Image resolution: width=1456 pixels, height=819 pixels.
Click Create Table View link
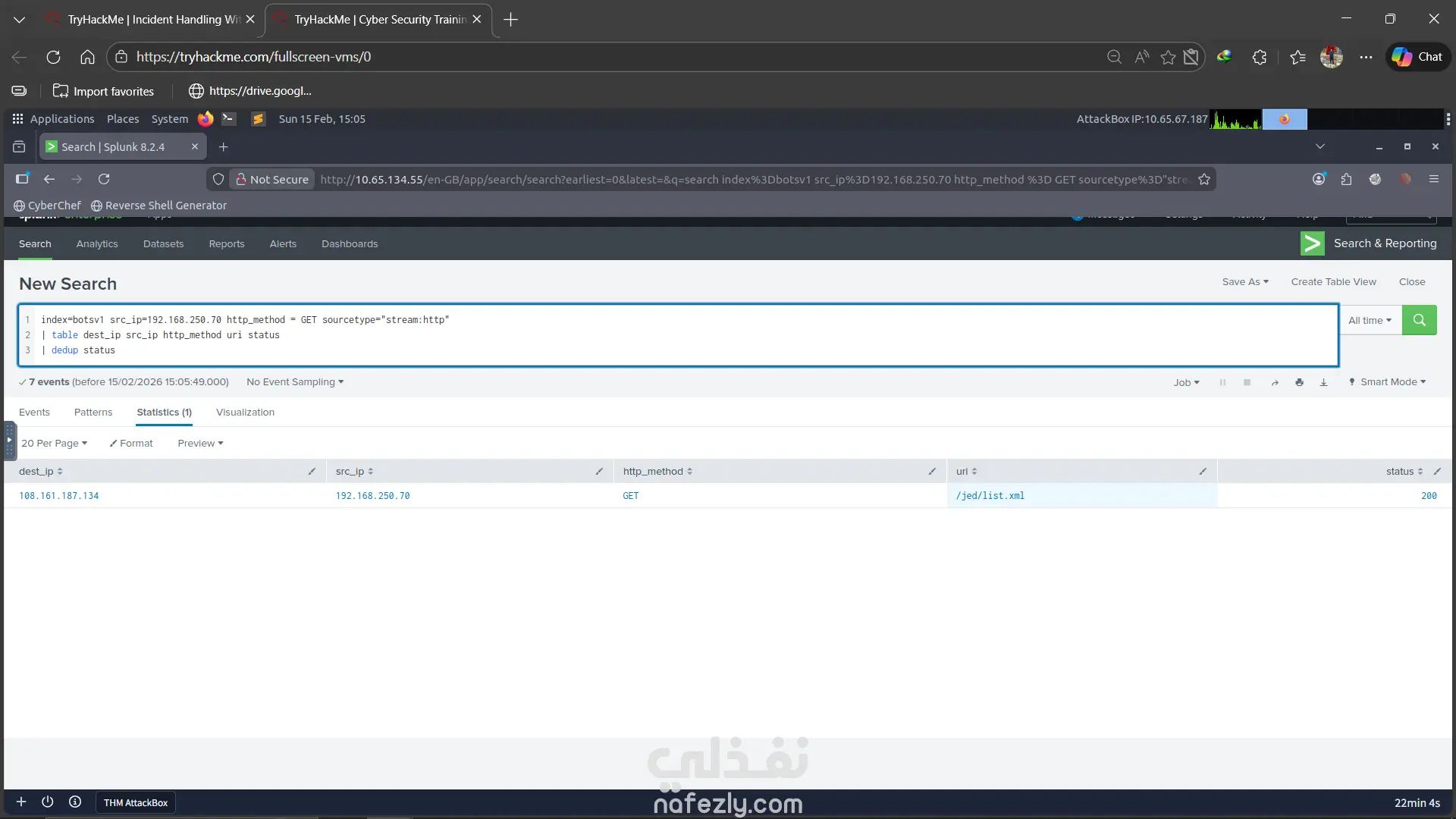tap(1333, 282)
